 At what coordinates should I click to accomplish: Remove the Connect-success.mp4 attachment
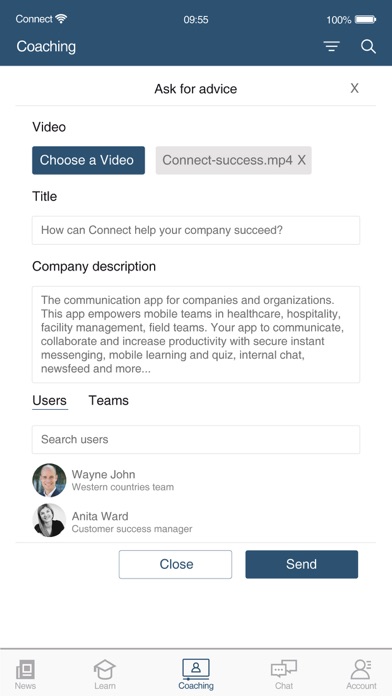pos(301,160)
